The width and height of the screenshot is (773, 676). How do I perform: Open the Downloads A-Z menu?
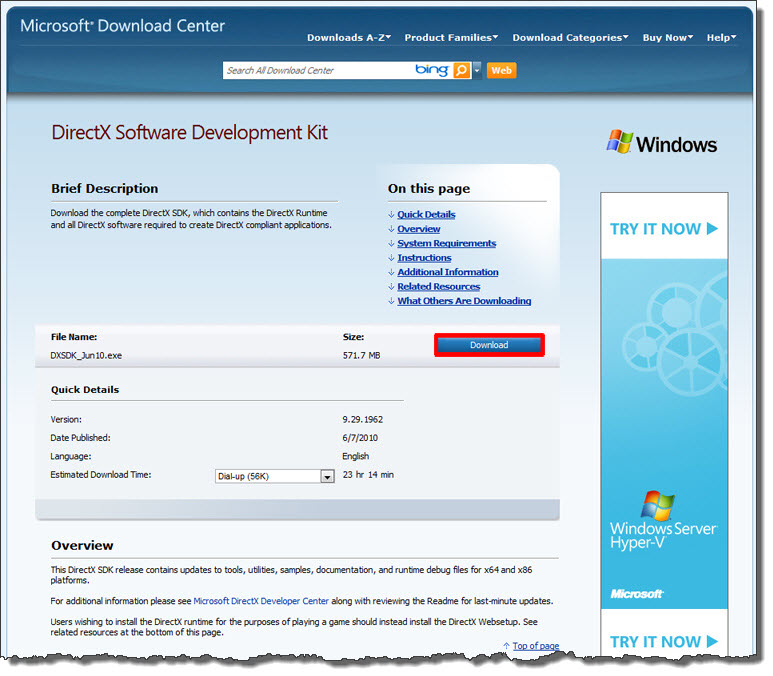349,37
